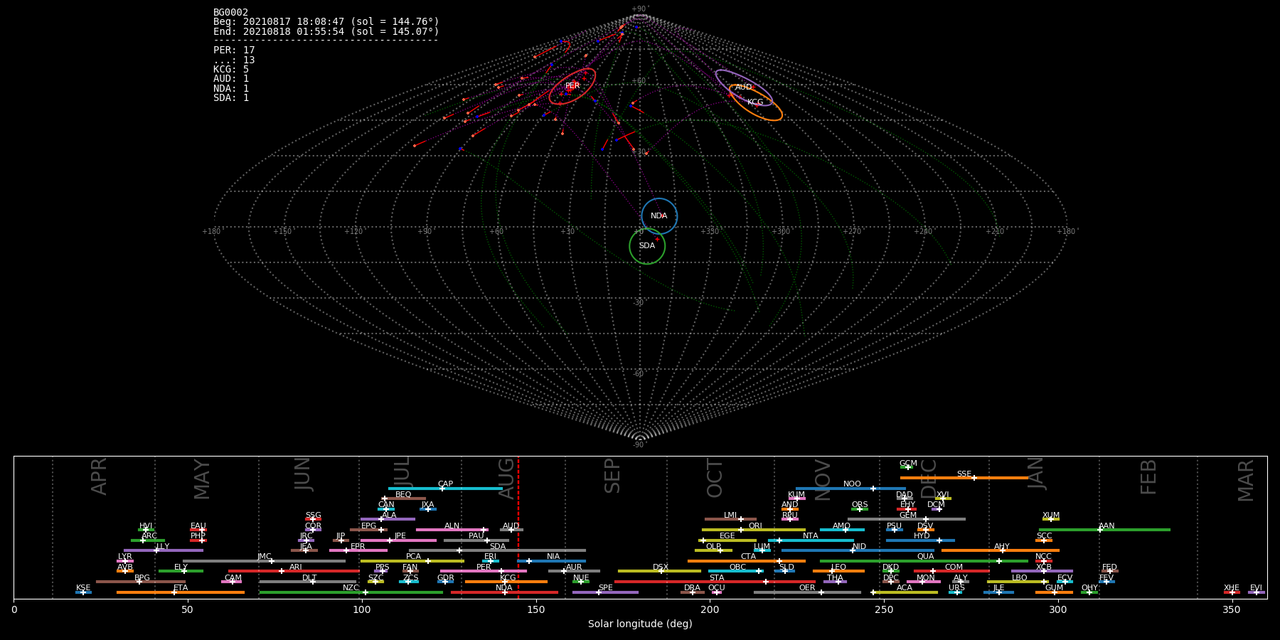This screenshot has height=640, width=1280.
Task: Click the red NDA timeline bar
Action: click(x=505, y=592)
